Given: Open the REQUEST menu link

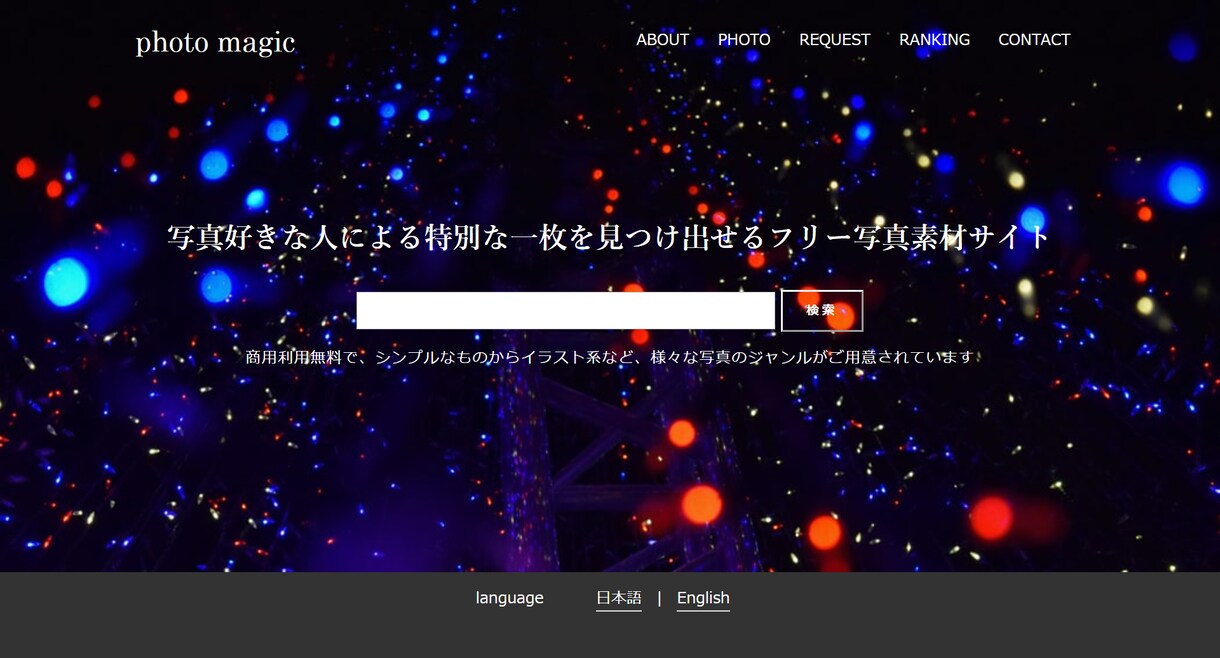Looking at the screenshot, I should [834, 40].
